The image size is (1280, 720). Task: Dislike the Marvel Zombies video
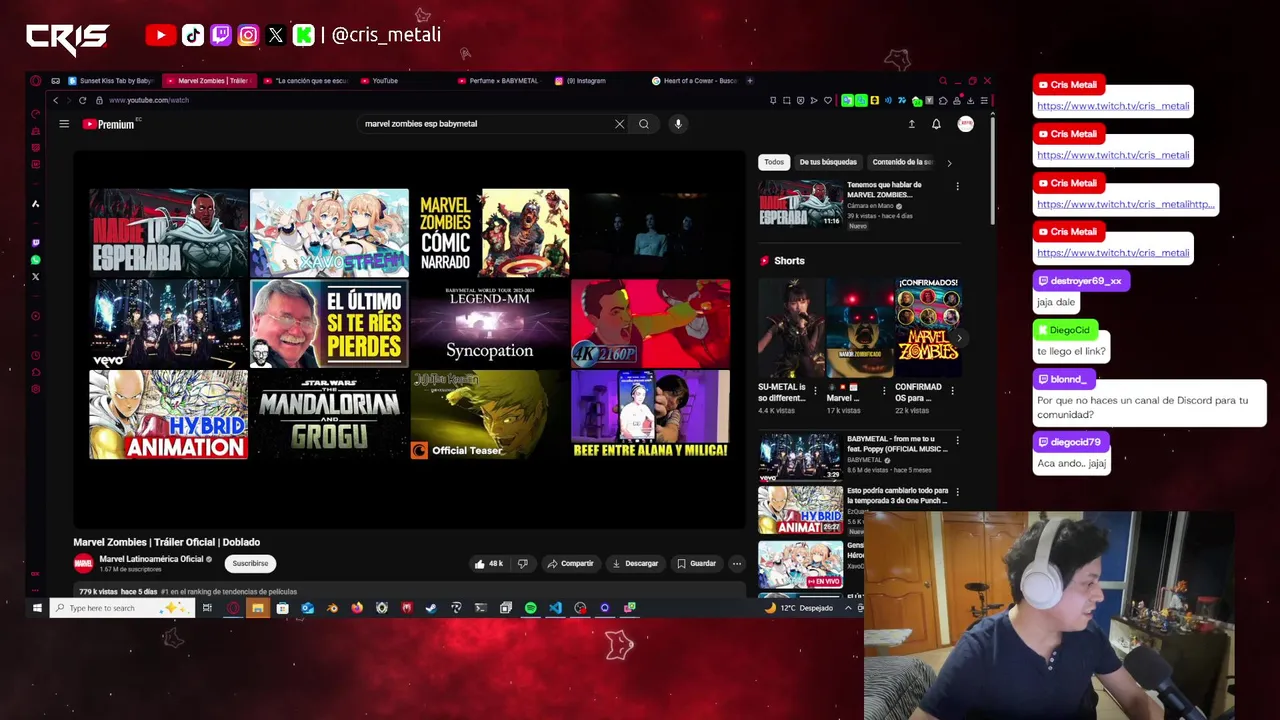[x=523, y=564]
